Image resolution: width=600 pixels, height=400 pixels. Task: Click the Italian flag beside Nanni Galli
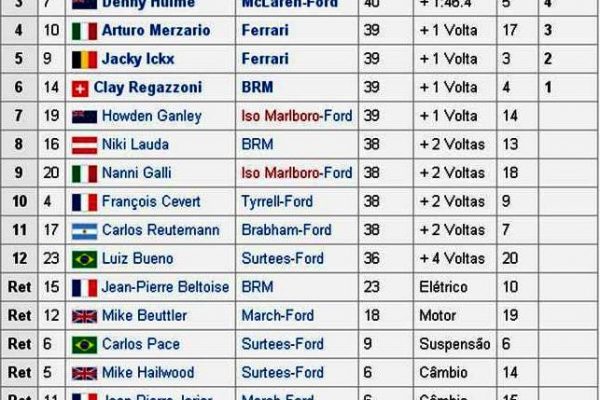(x=84, y=174)
